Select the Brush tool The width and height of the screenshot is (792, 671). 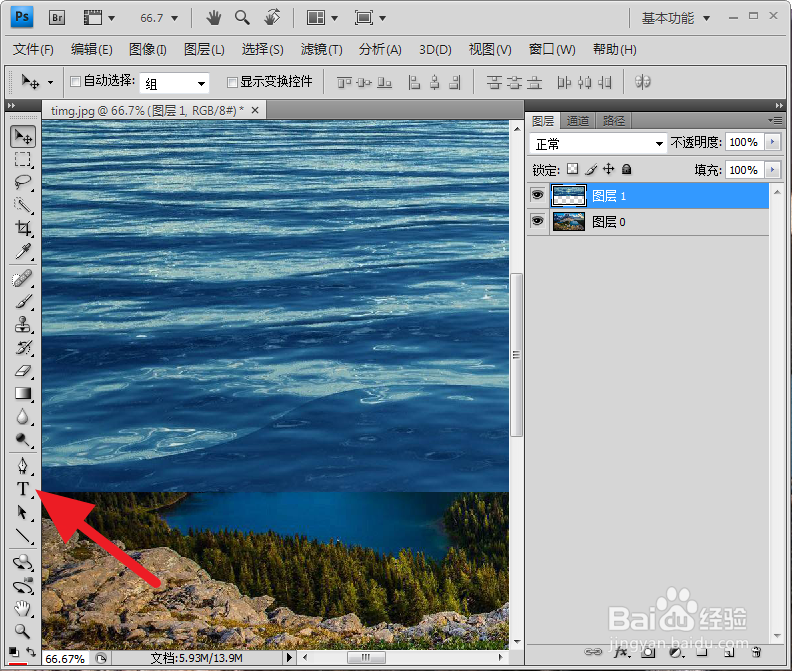click(23, 302)
